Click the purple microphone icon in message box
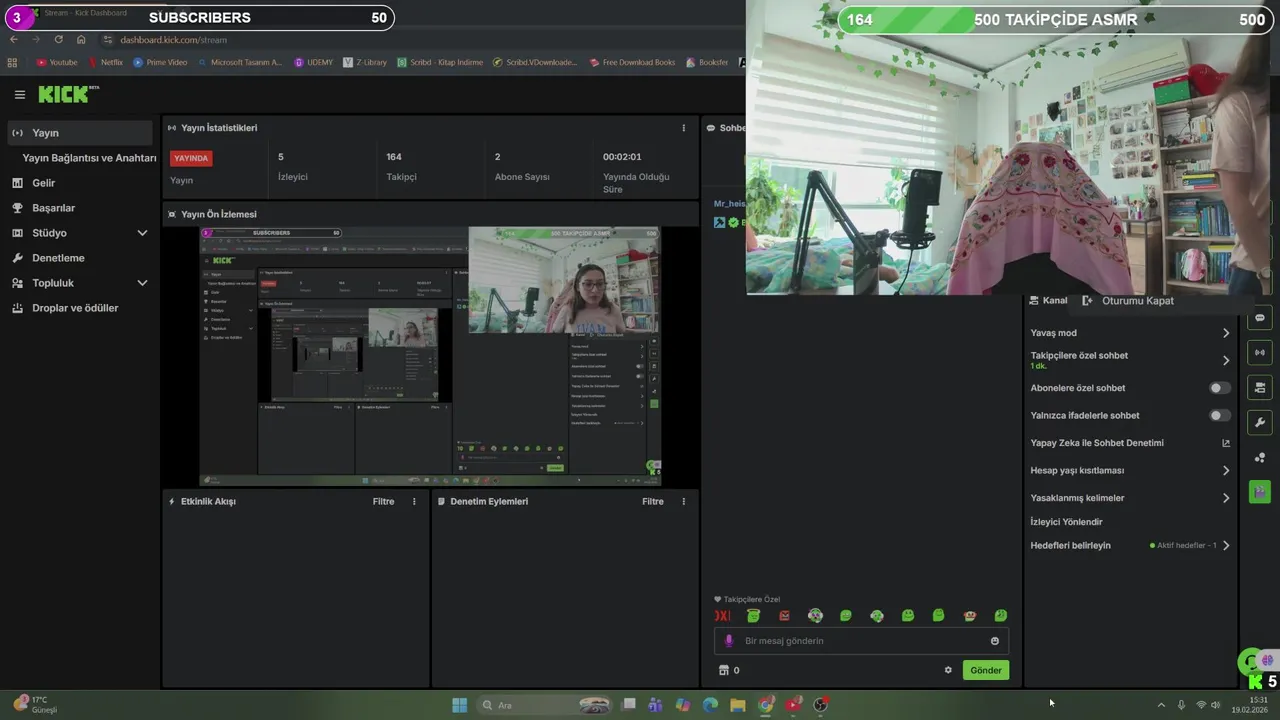Screen dimensions: 1280x720 tap(729, 641)
